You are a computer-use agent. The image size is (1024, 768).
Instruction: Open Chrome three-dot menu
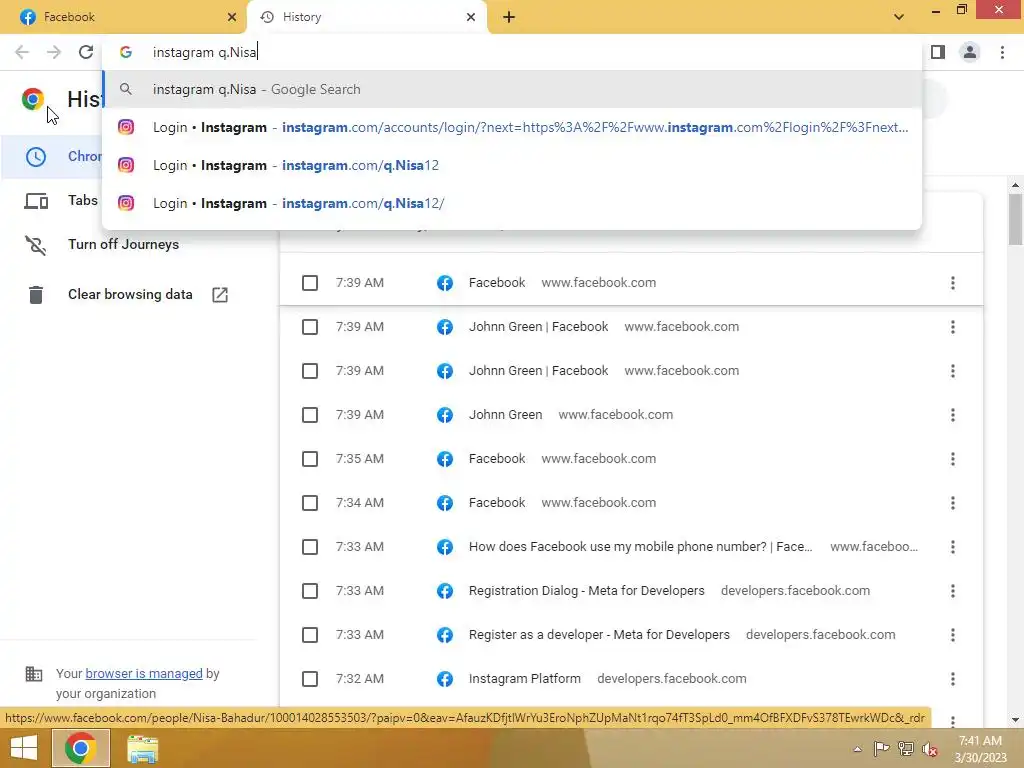(x=1002, y=52)
